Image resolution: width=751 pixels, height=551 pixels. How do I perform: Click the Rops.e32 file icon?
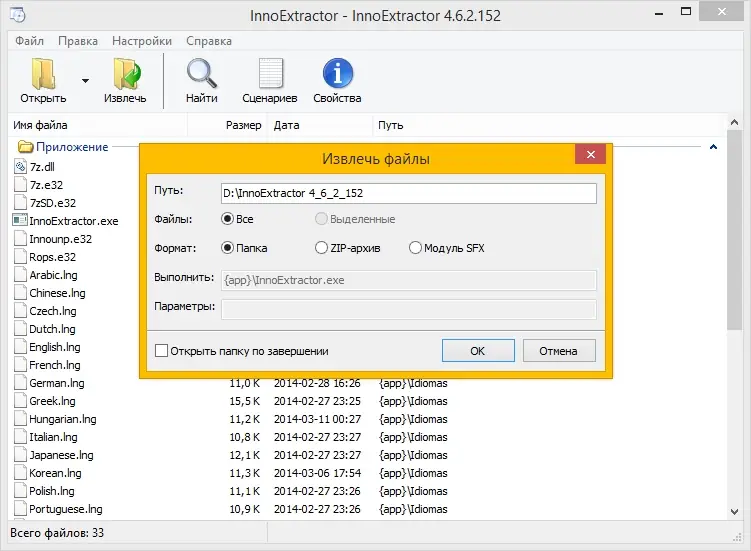[x=20, y=257]
